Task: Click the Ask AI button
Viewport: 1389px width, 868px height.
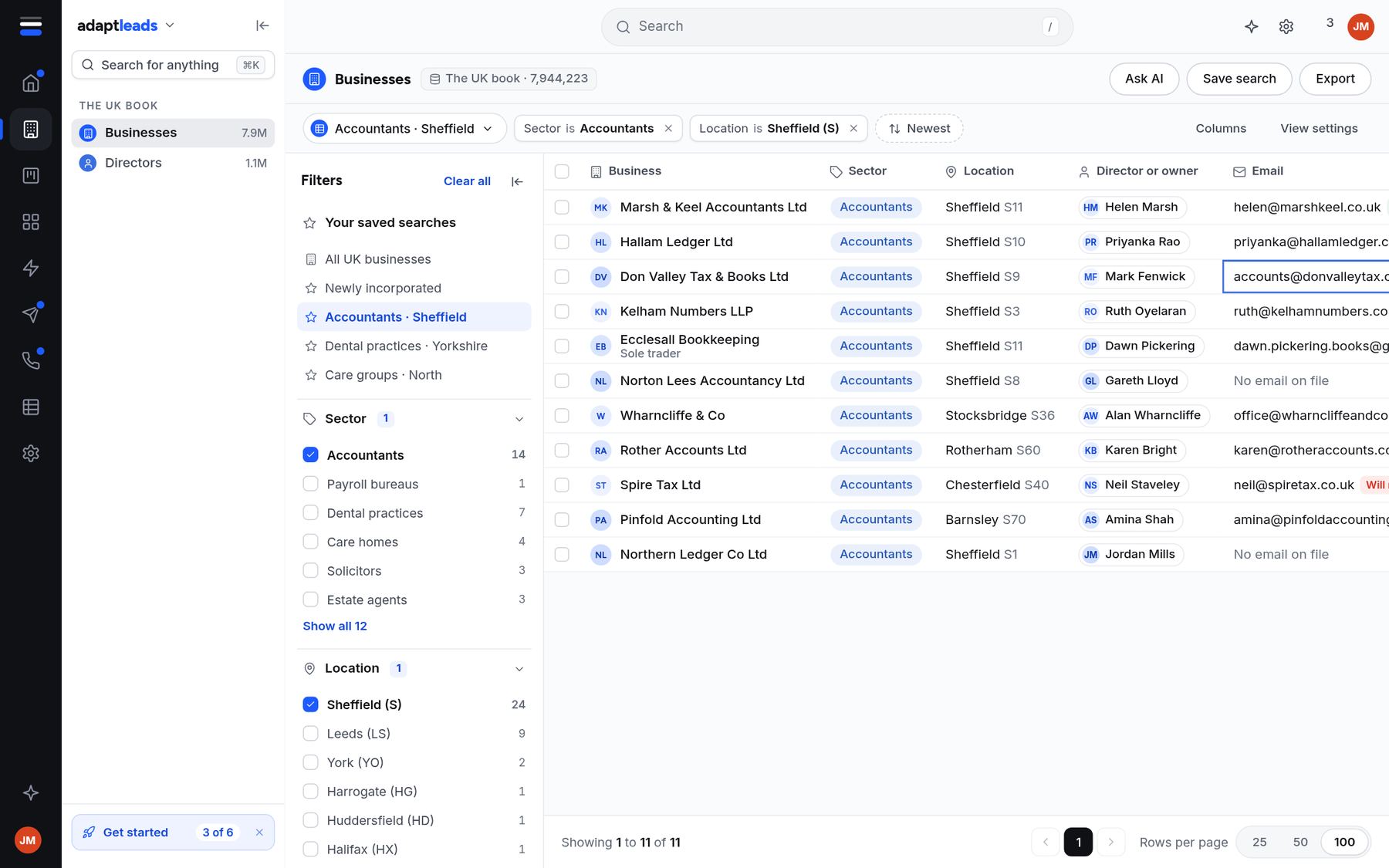Action: (x=1144, y=79)
